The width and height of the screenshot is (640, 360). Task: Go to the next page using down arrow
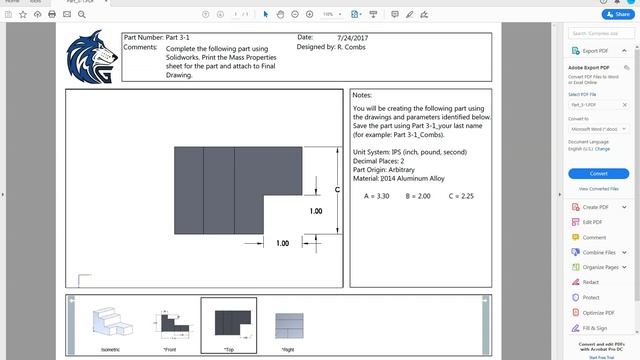click(220, 15)
